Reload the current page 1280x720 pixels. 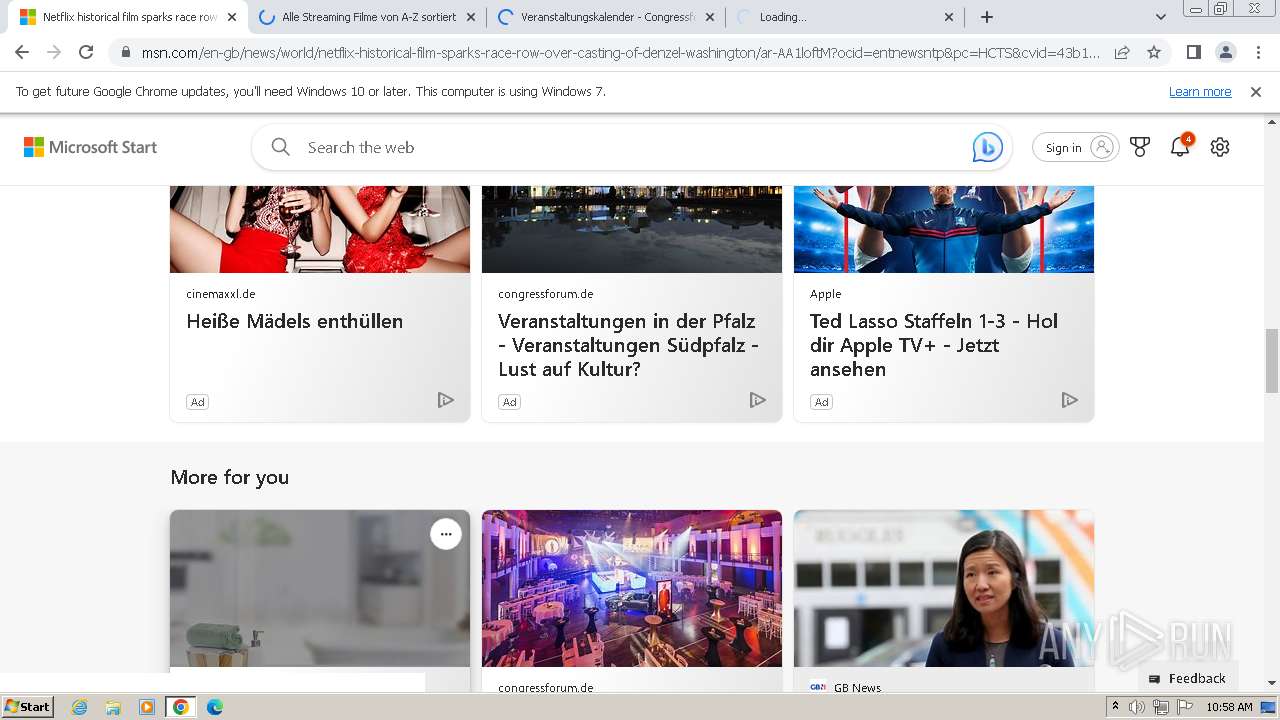click(86, 52)
